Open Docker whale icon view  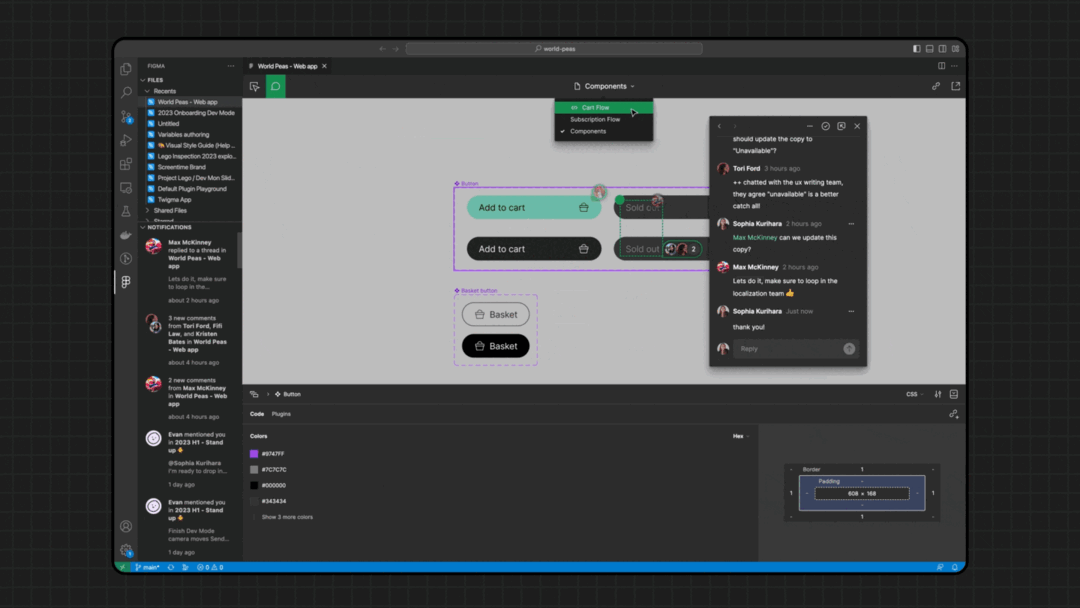point(126,235)
